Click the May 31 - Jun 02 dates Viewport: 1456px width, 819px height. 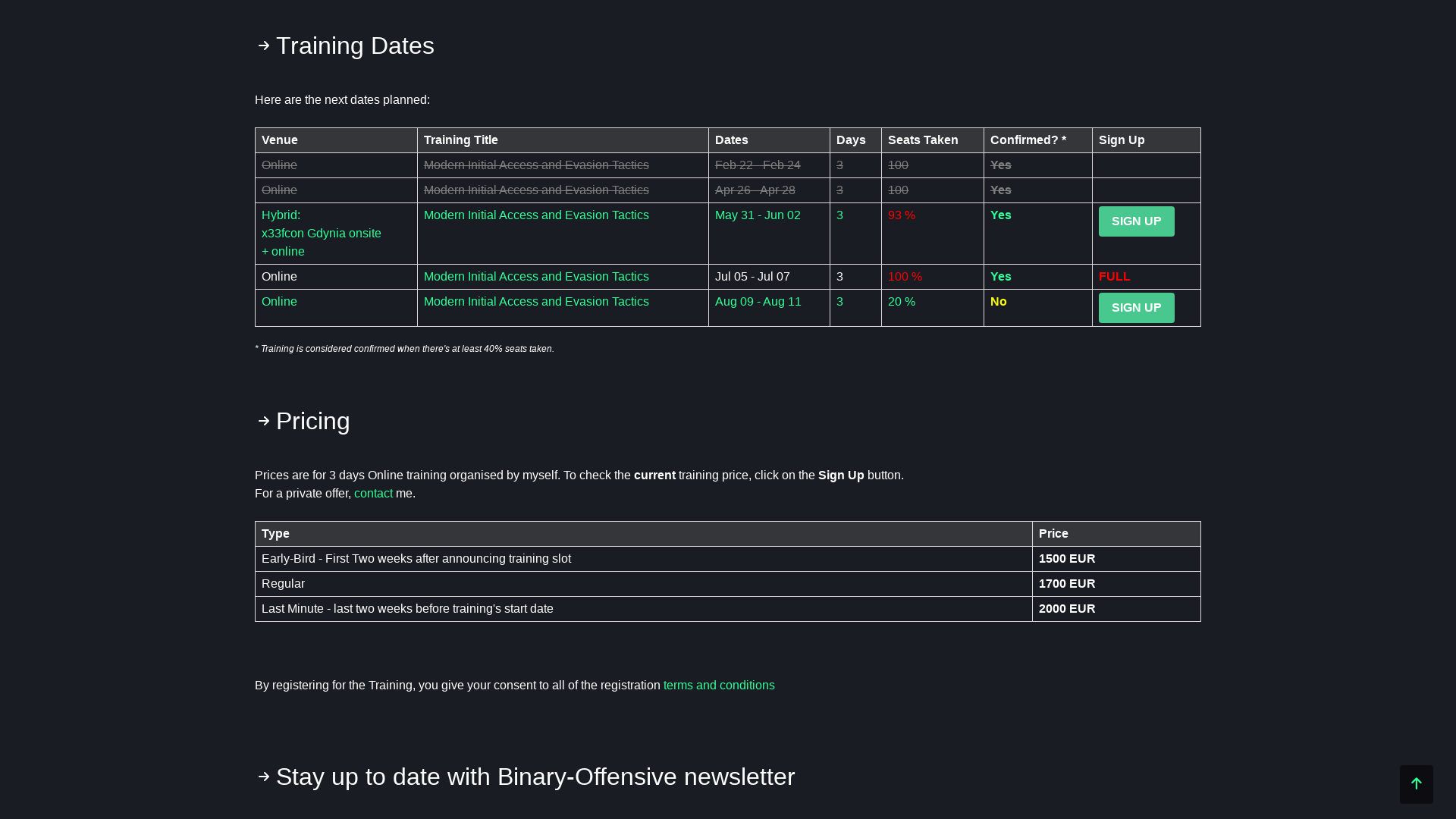click(x=758, y=215)
